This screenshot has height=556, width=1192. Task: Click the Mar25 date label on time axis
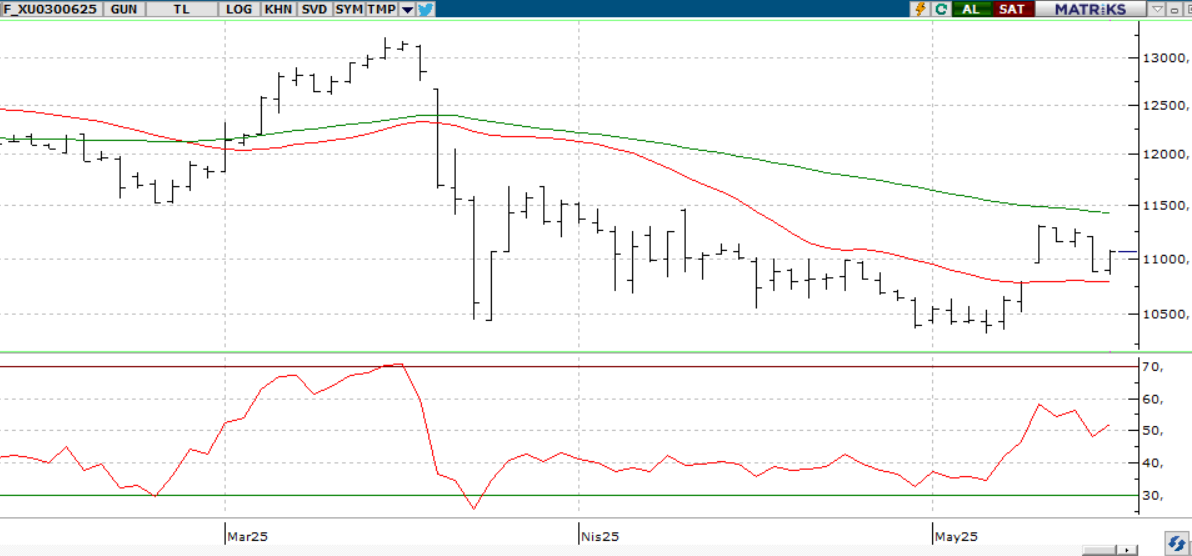(x=248, y=536)
